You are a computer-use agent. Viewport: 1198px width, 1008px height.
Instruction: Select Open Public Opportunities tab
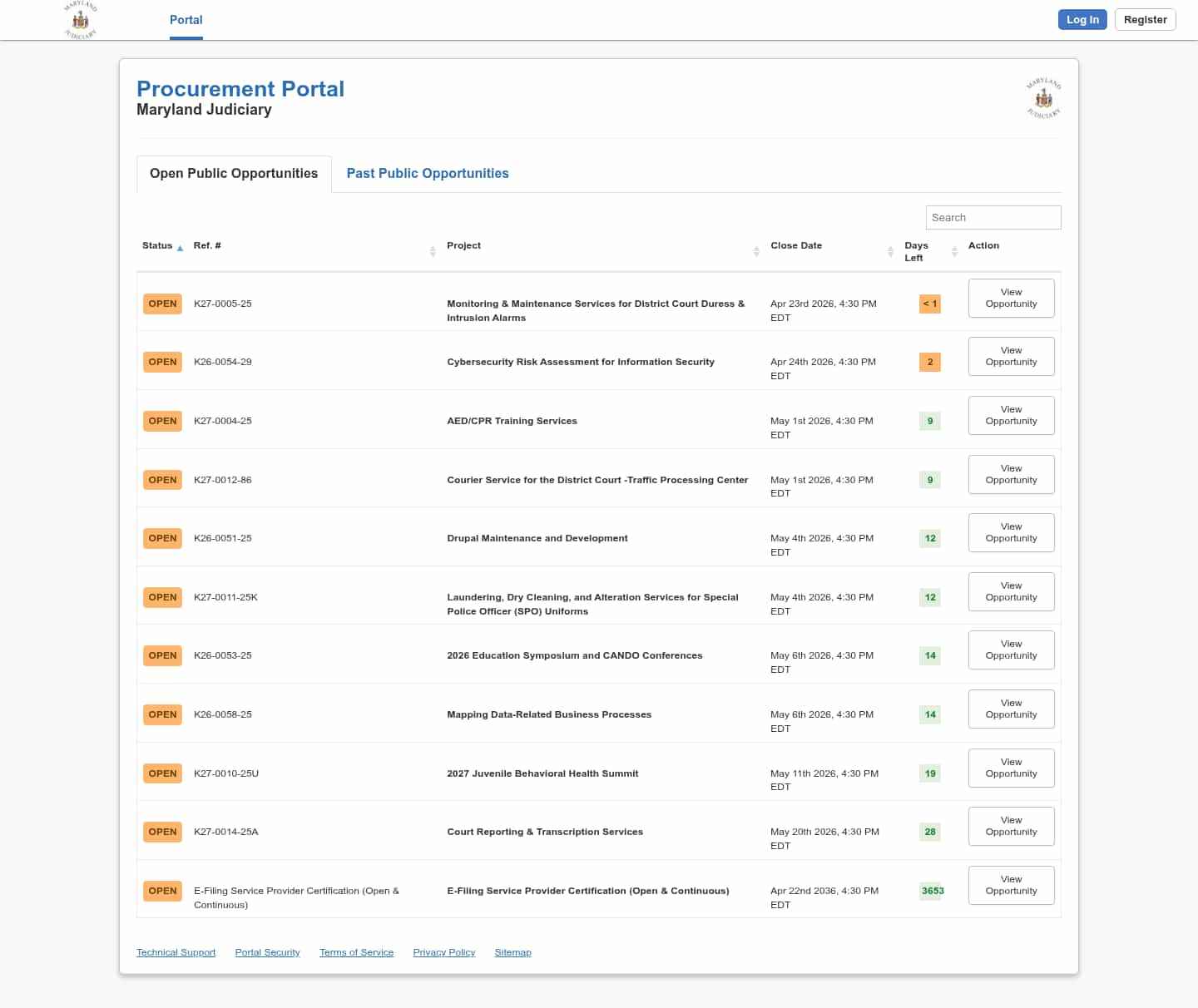[234, 173]
